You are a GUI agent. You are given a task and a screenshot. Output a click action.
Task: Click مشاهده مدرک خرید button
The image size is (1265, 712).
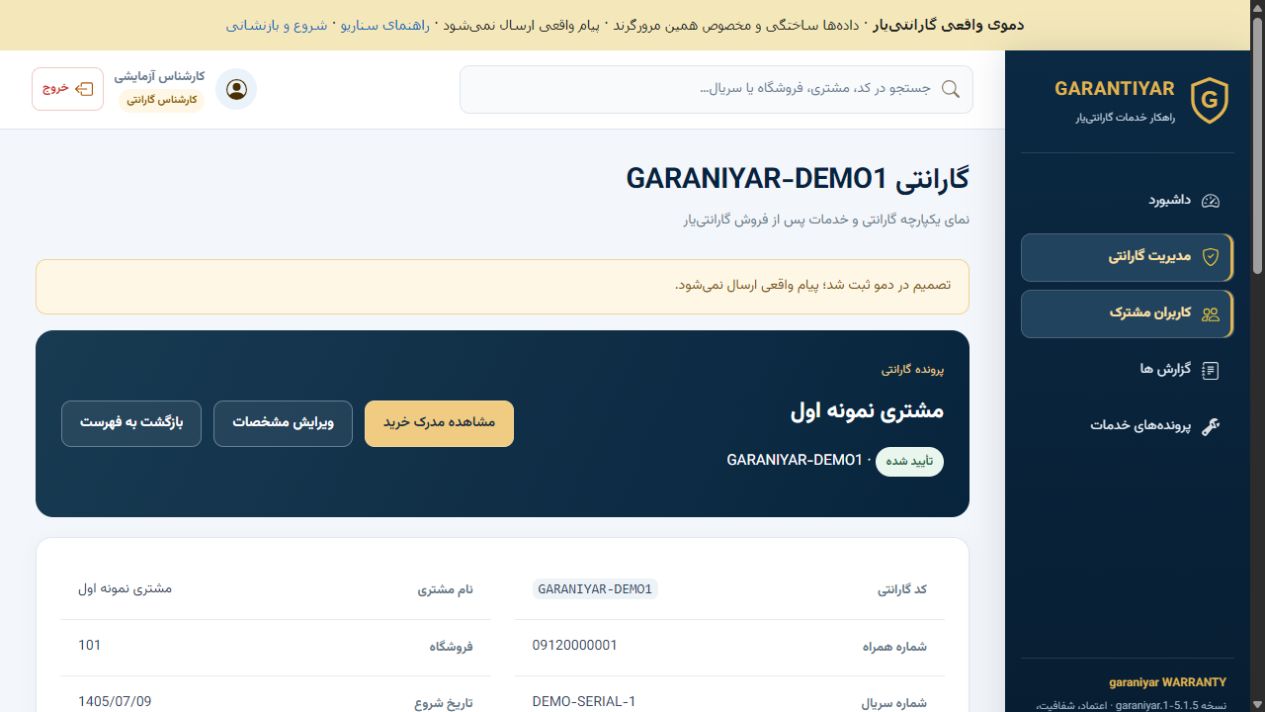coord(439,423)
